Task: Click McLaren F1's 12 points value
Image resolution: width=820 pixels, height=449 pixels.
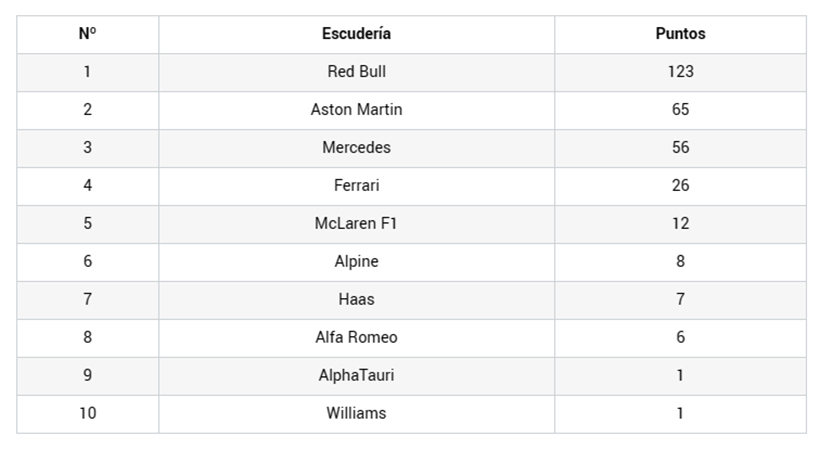Action: pyautogui.click(x=680, y=224)
